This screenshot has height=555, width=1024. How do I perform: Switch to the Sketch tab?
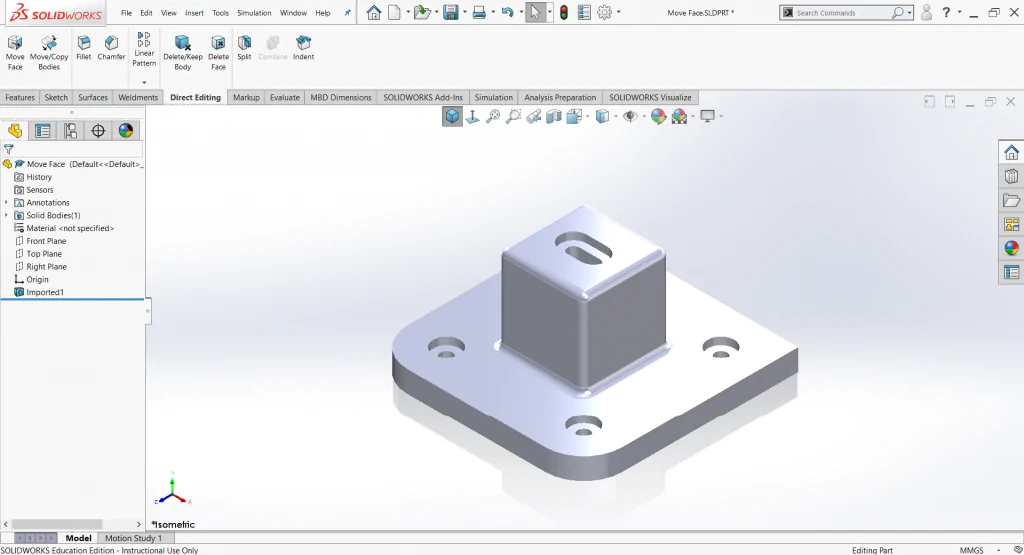click(56, 97)
